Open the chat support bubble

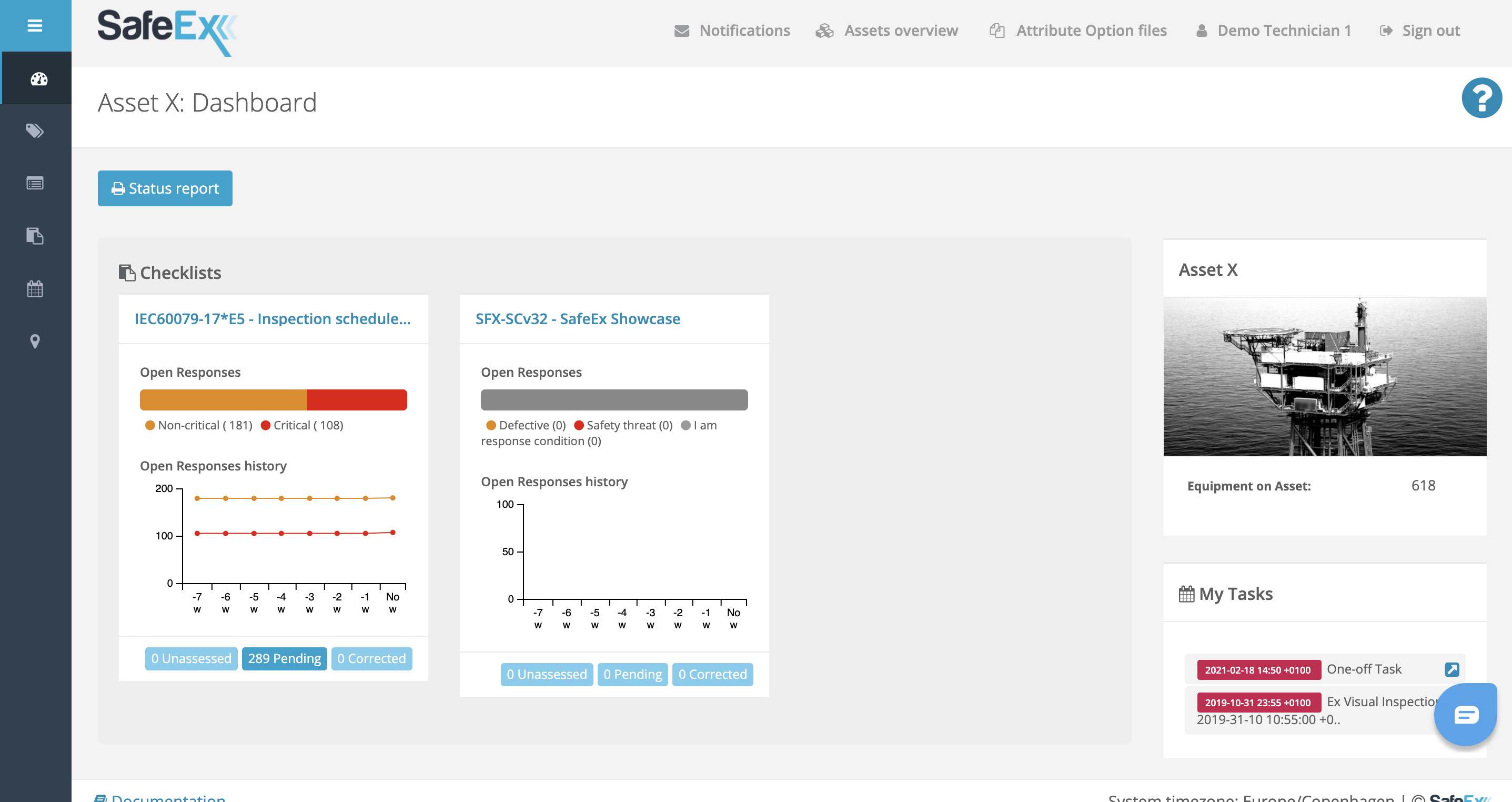tap(1465, 714)
